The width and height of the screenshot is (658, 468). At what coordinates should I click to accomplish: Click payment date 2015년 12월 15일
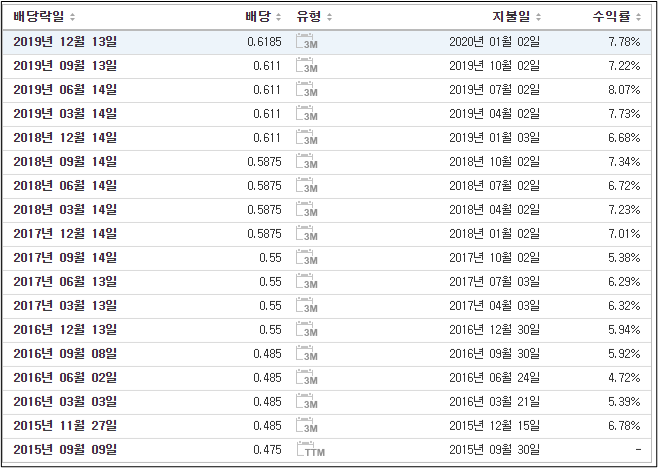(494, 425)
